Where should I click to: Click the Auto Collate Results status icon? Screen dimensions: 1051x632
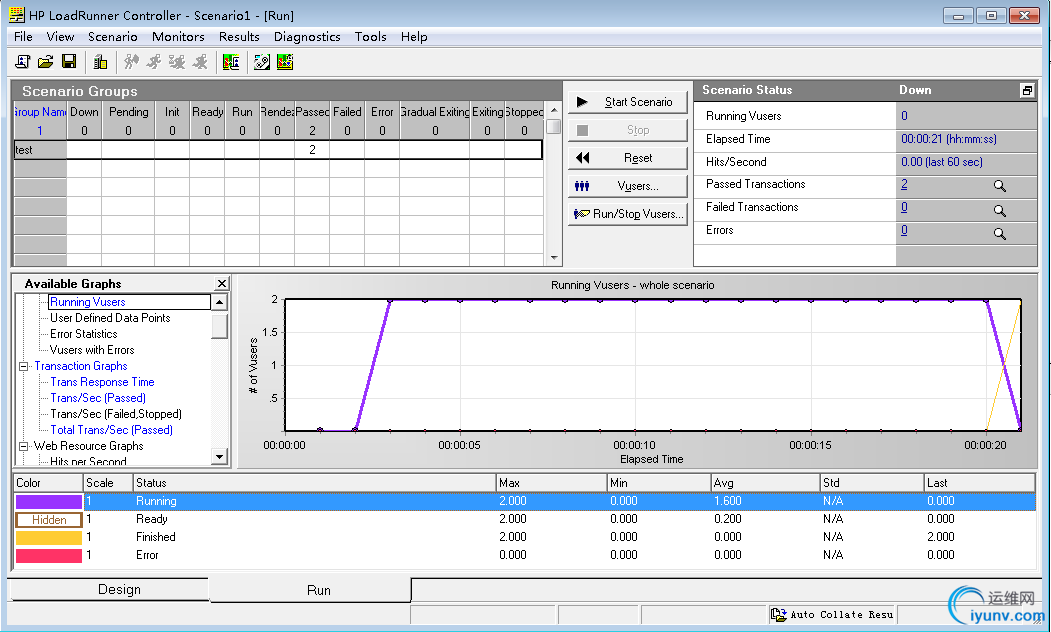coord(778,615)
